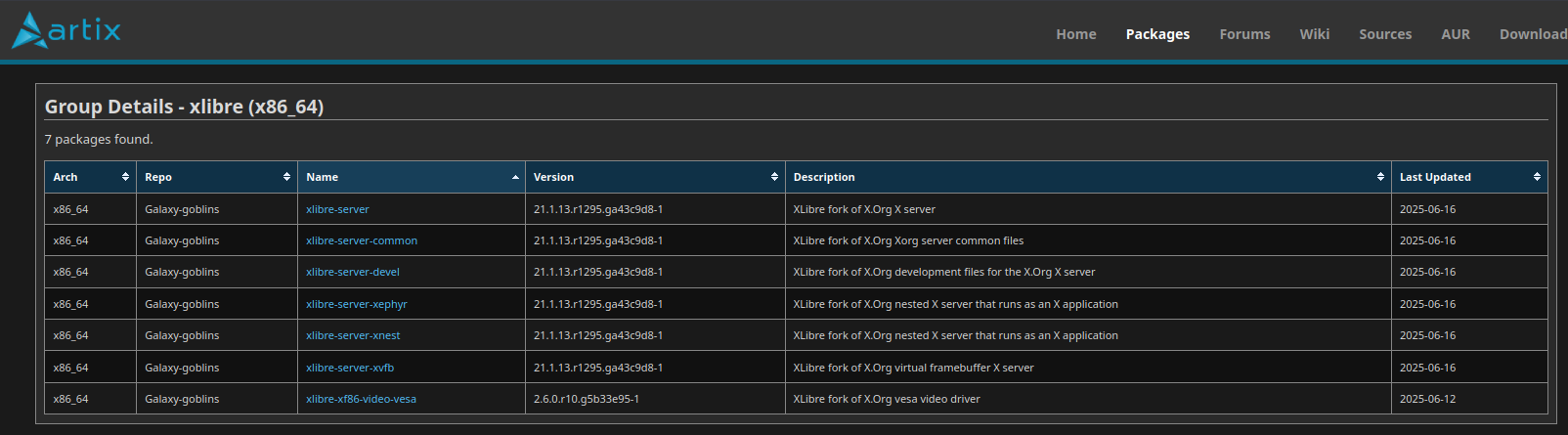Open Download in the navigation bar
The height and width of the screenshot is (435, 1568).
[1533, 34]
